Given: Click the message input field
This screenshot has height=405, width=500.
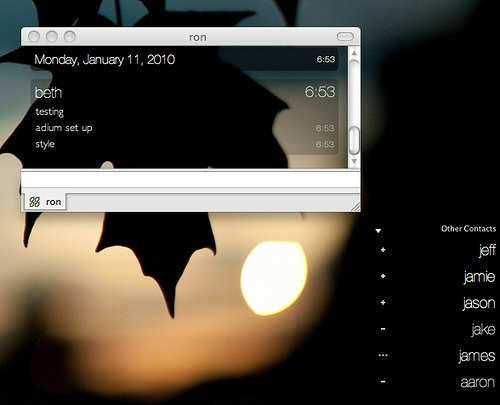Looking at the screenshot, I should pos(190,180).
